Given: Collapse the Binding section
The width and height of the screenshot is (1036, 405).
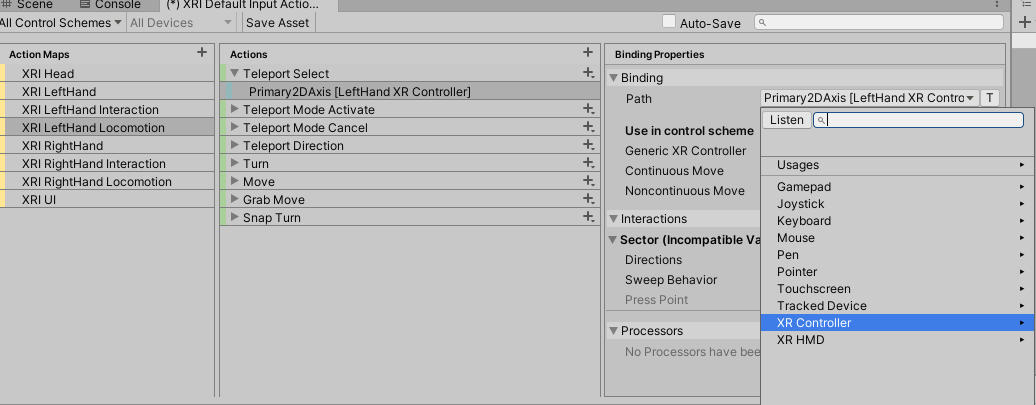Looking at the screenshot, I should [x=613, y=78].
